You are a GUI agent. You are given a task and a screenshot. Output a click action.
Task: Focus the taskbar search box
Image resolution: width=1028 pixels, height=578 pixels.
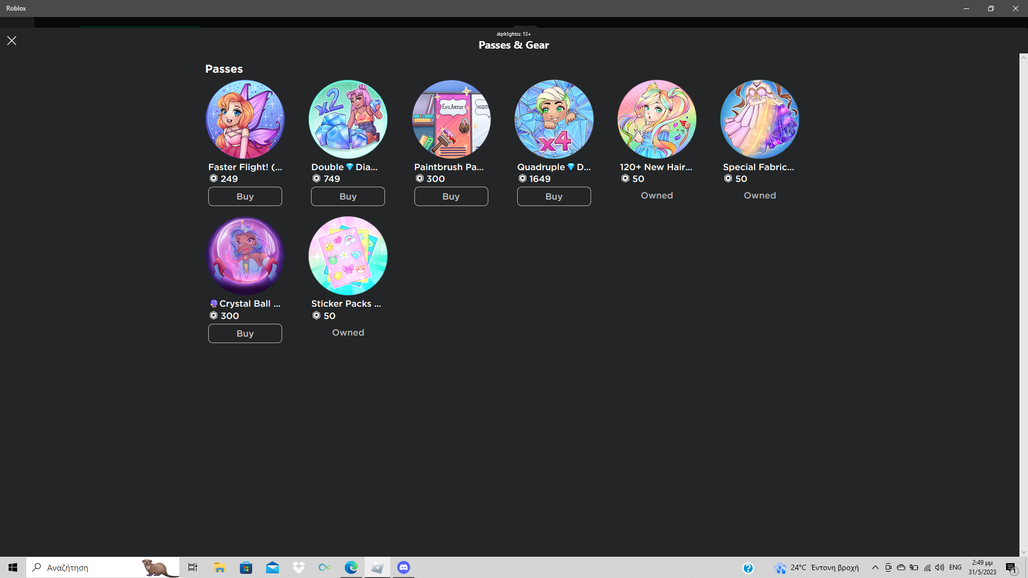[103, 568]
